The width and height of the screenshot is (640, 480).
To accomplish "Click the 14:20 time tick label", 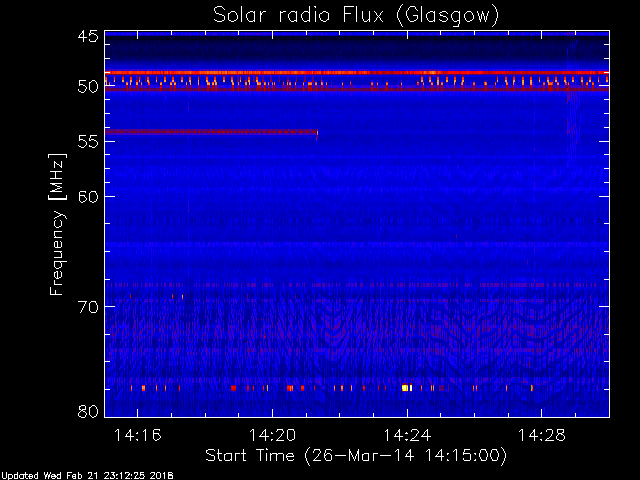I will click(x=272, y=435).
